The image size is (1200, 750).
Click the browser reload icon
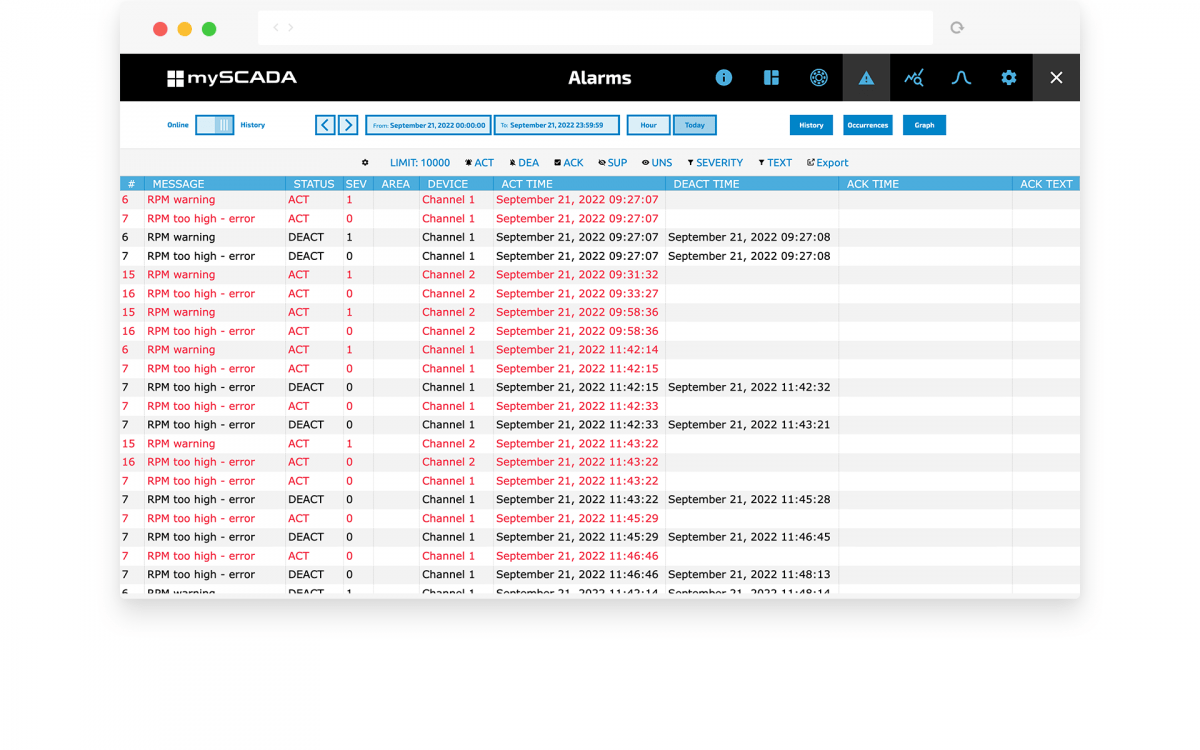(x=957, y=28)
